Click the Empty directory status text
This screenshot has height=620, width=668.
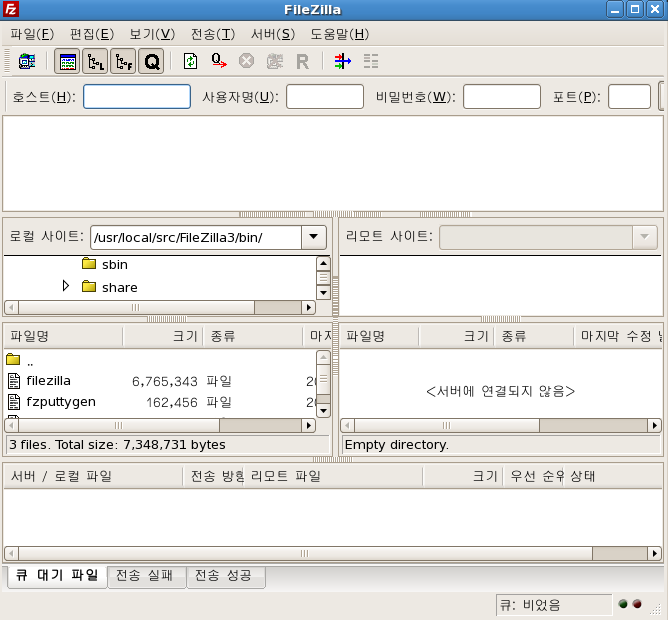[x=396, y=445]
